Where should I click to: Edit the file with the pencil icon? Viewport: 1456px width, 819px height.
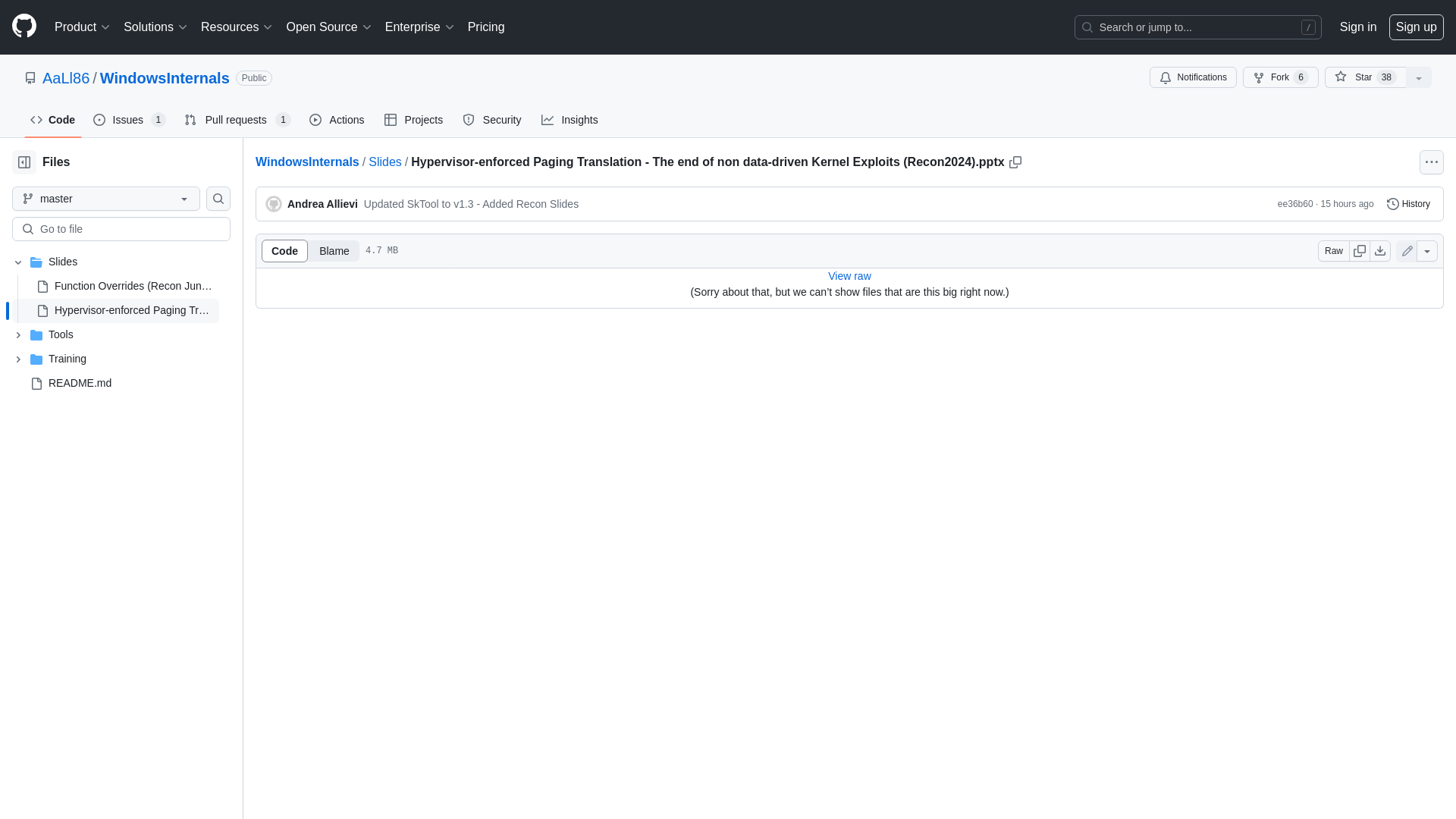tap(1407, 251)
